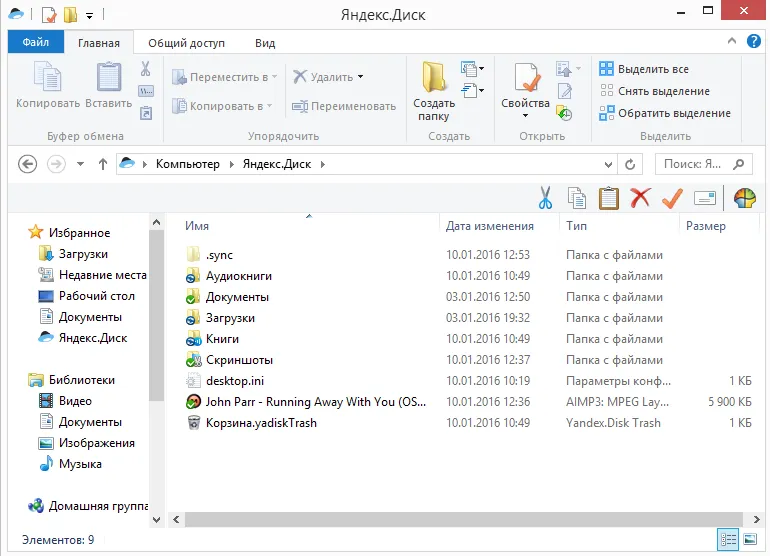
Task: Select Yandex.Disk in the navigation pane
Action: (x=83, y=338)
